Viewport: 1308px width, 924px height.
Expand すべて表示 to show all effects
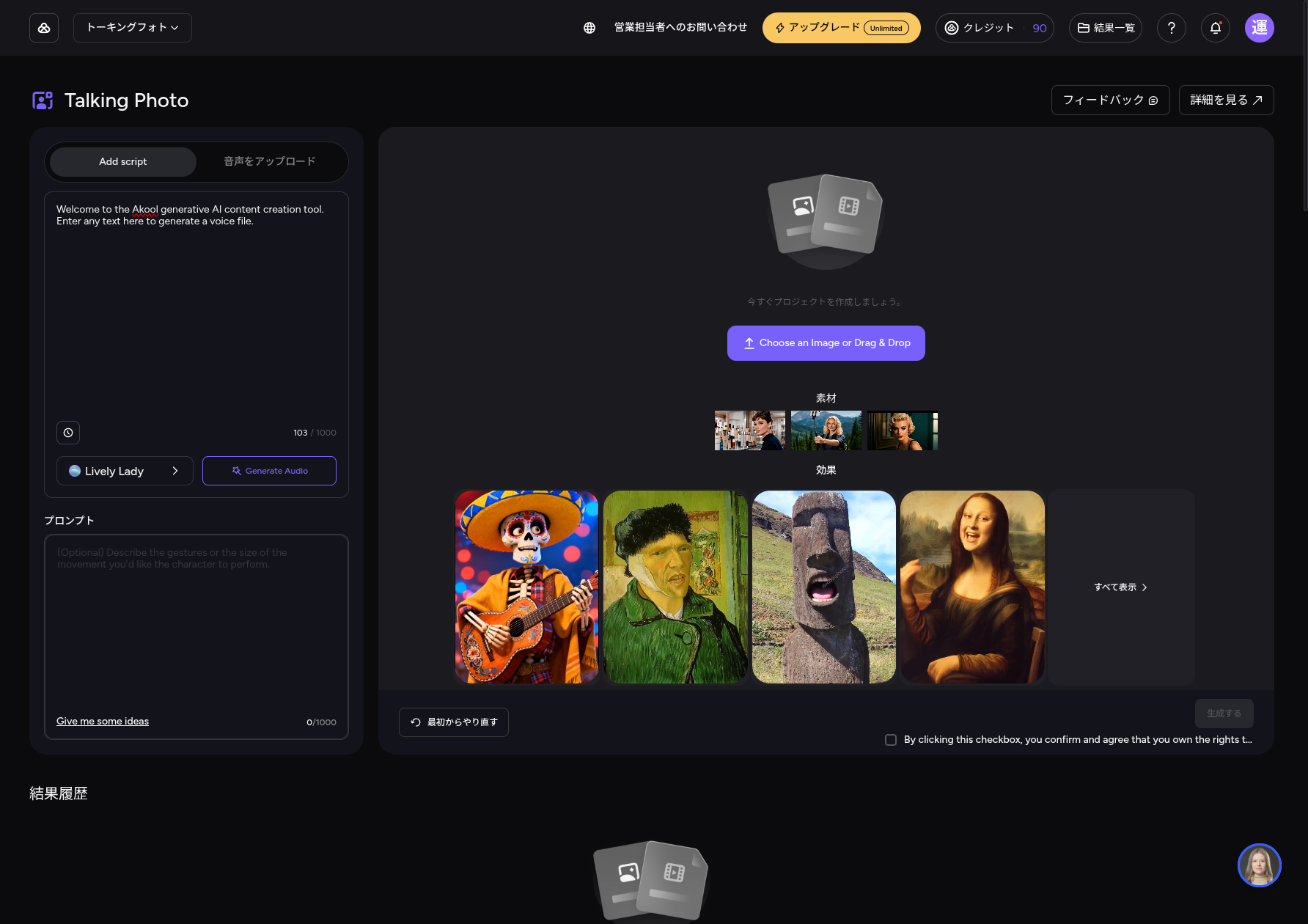pos(1120,587)
